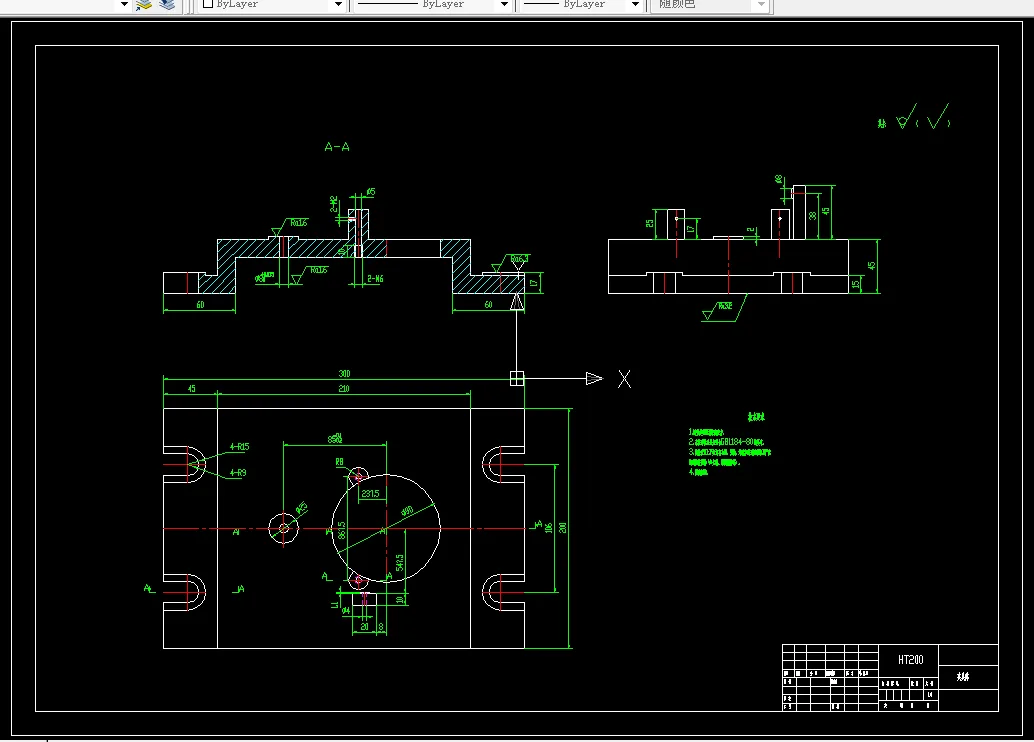Click the X axis label
Screen dimensions: 1034x742
point(624,379)
